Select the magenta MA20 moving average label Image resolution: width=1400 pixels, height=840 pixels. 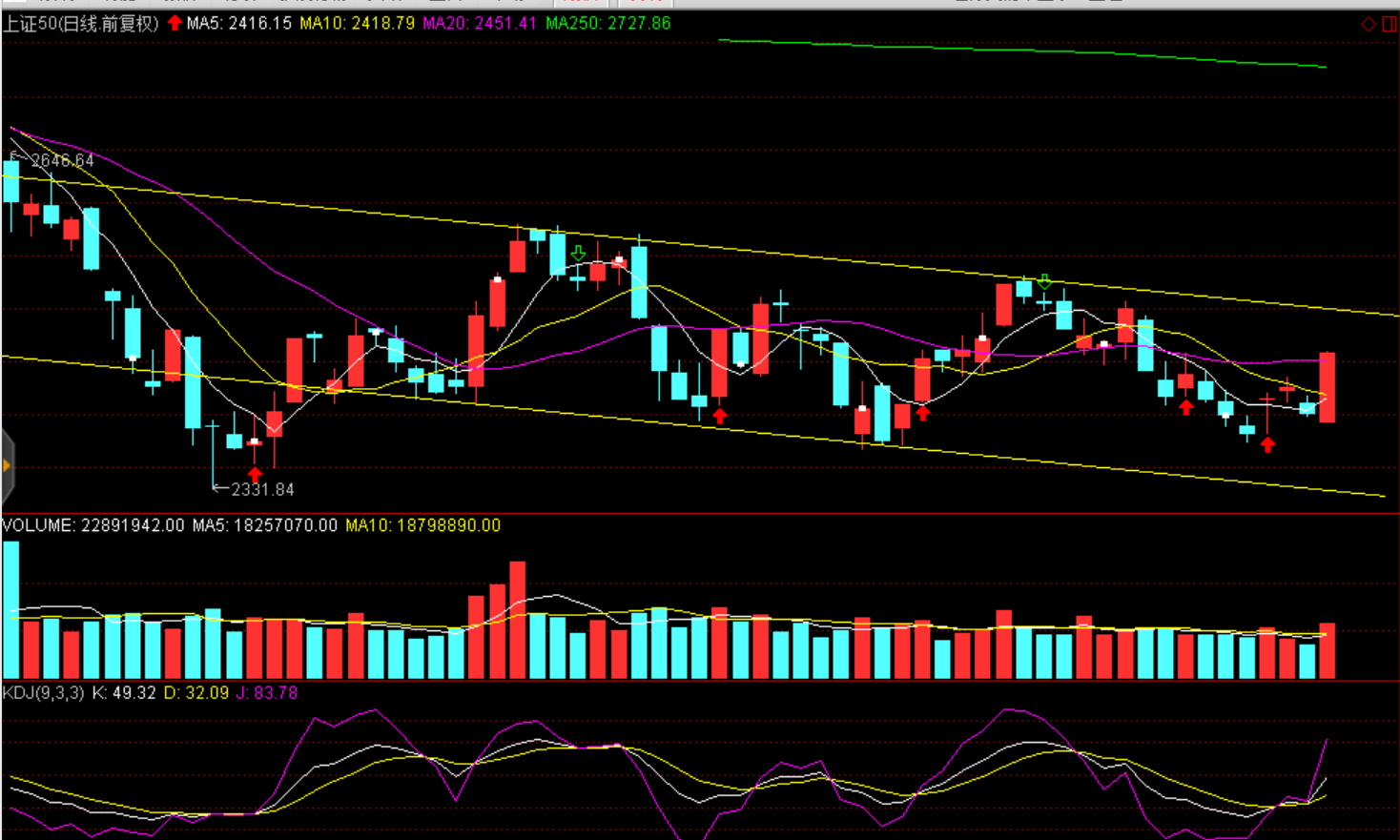[x=479, y=23]
